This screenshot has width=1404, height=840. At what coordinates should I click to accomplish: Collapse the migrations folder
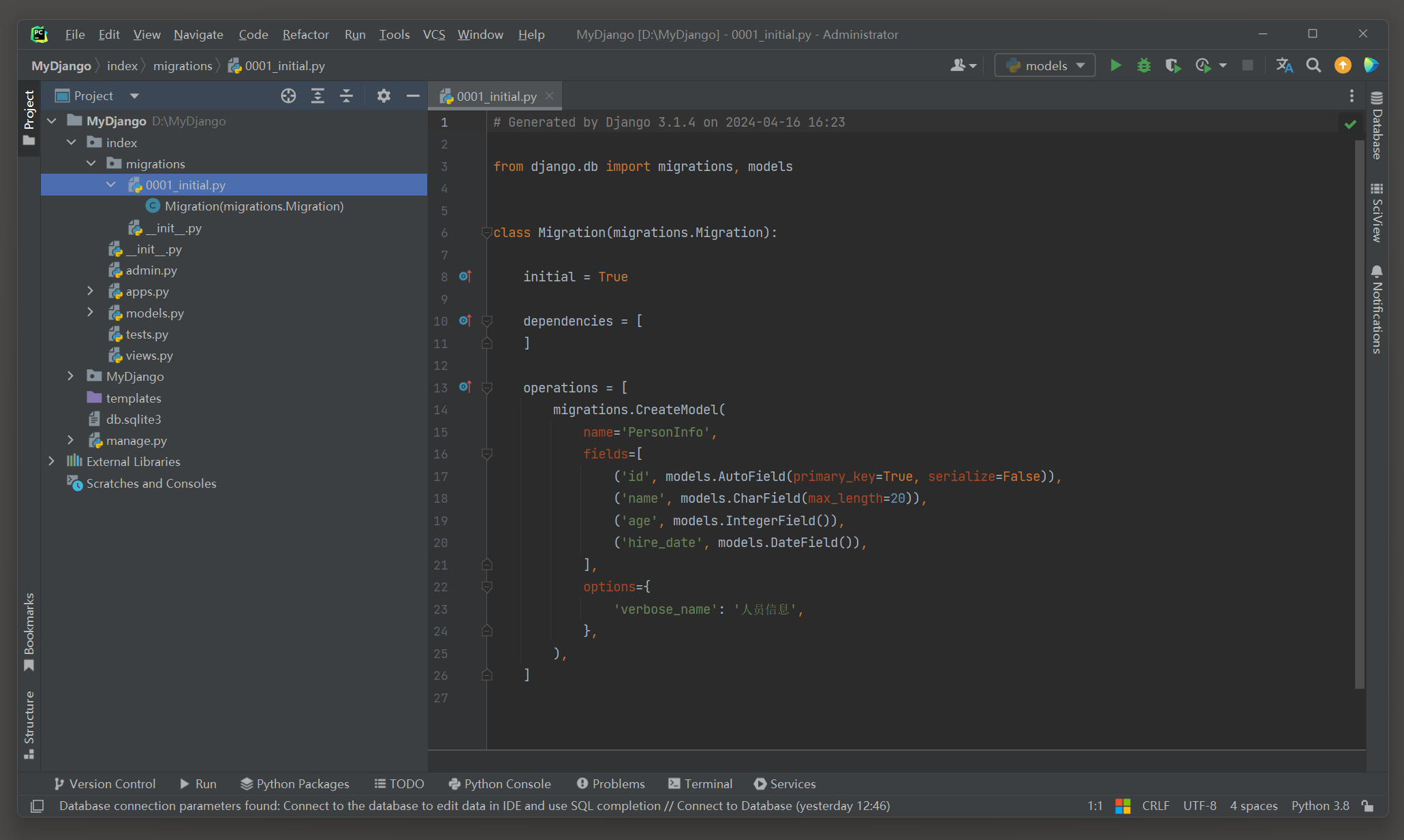[x=91, y=164]
